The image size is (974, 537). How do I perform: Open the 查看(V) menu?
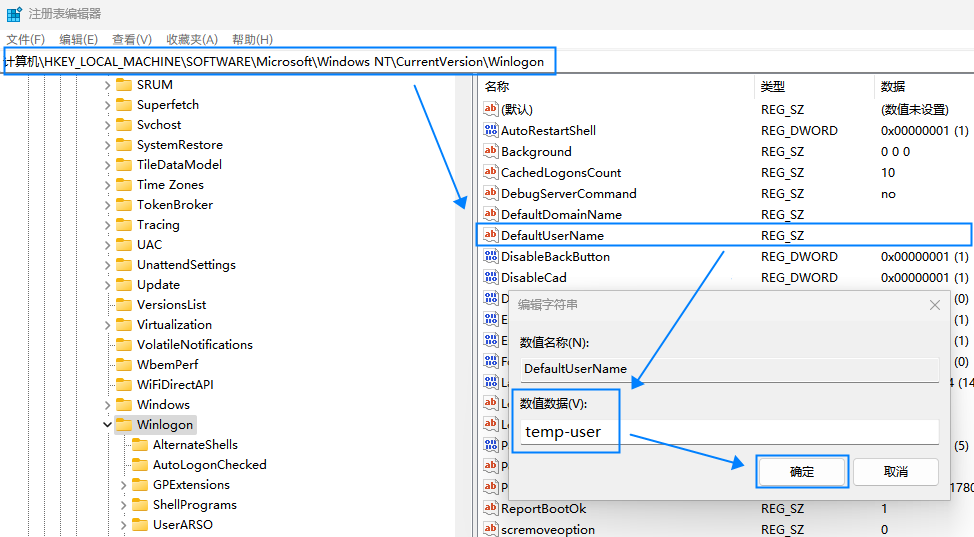coord(132,39)
